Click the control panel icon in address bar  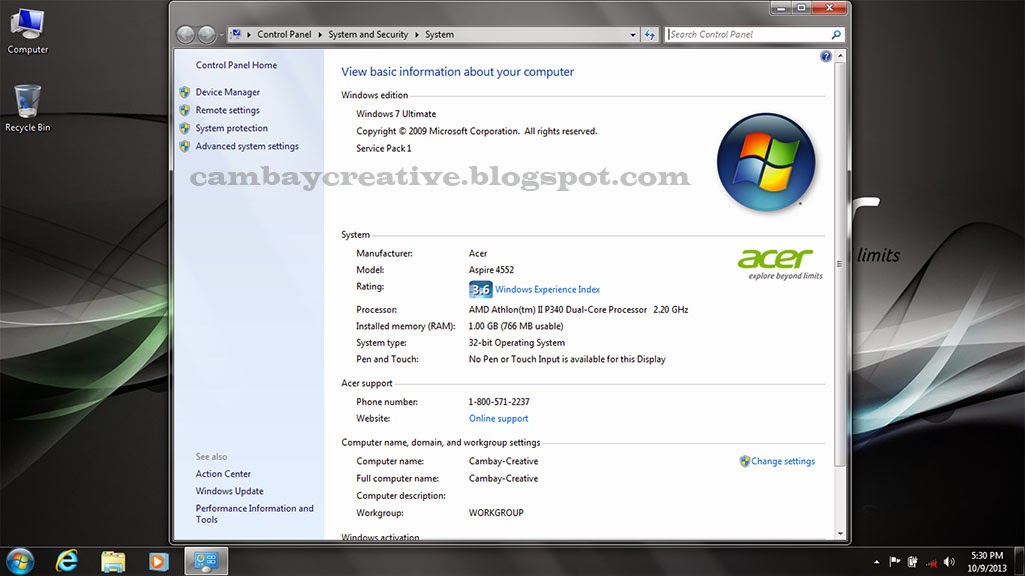click(x=236, y=34)
